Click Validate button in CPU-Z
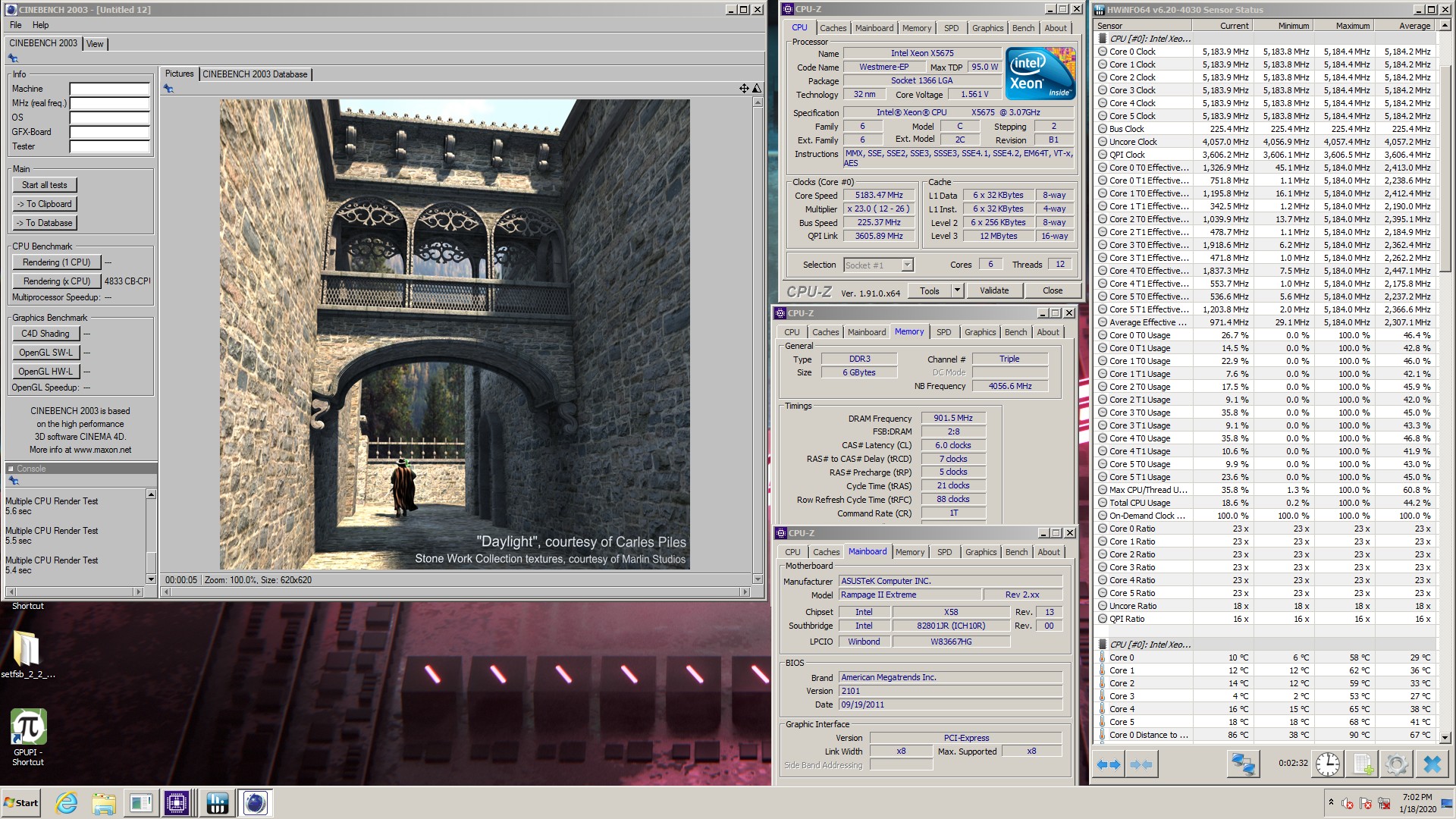 point(993,290)
